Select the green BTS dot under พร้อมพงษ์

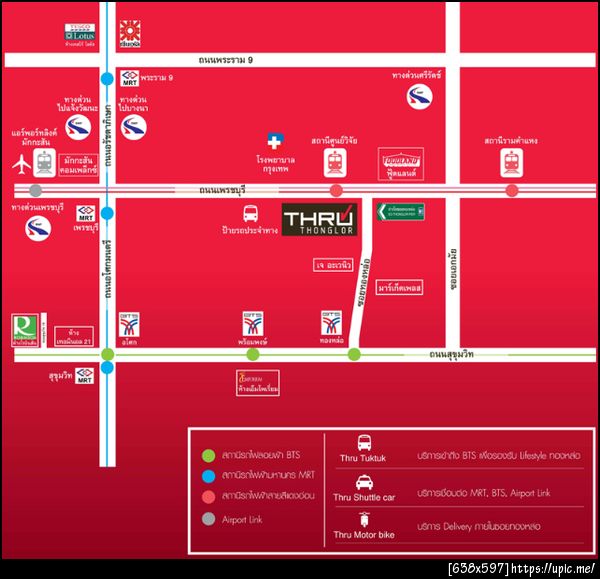253,354
